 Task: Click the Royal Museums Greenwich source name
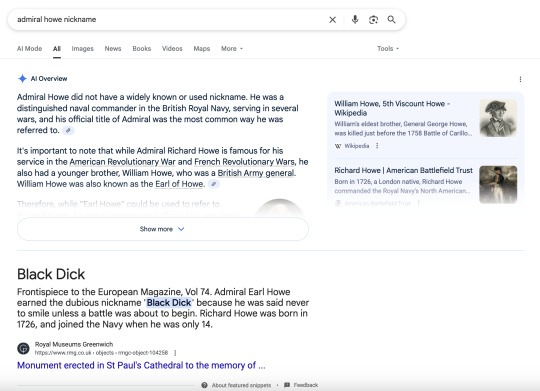pyautogui.click(x=74, y=344)
